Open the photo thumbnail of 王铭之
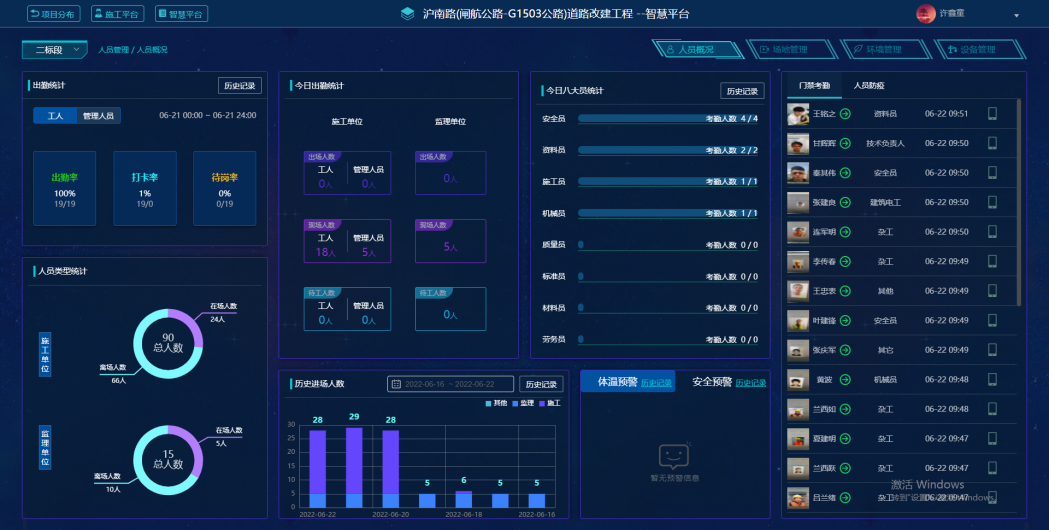This screenshot has width=1049, height=530. (798, 114)
